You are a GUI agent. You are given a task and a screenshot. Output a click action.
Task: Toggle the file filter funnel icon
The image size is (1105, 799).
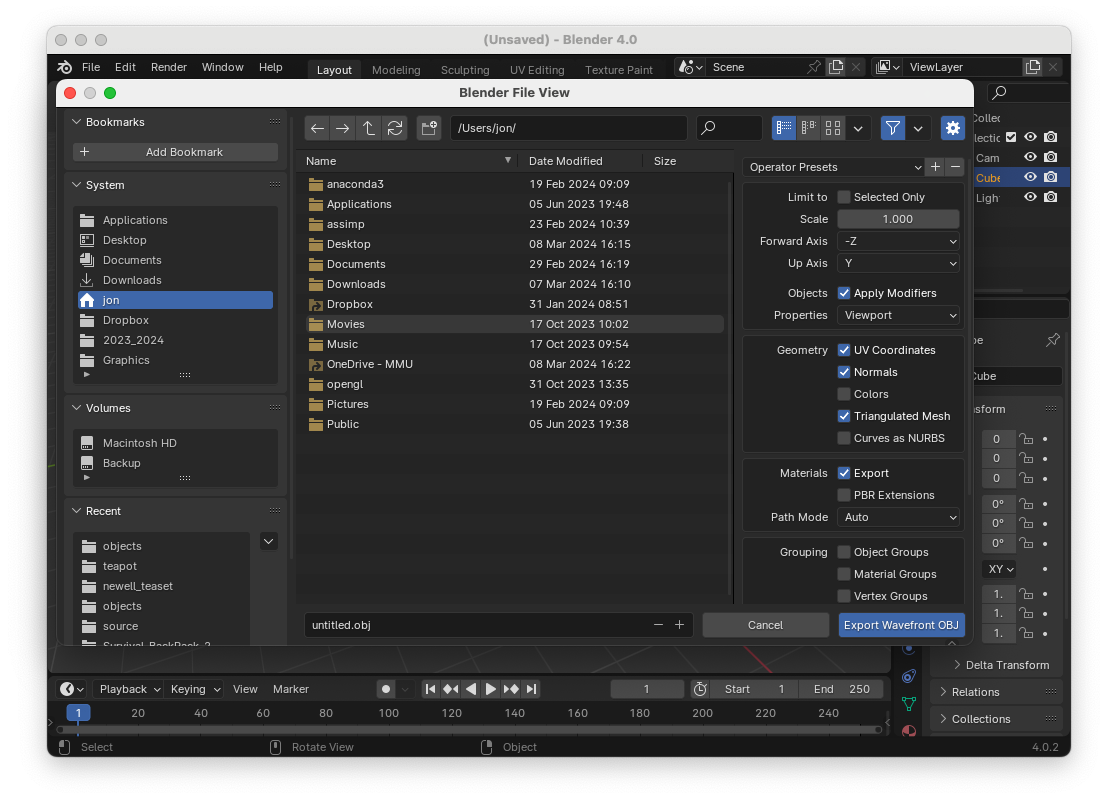[x=892, y=128]
